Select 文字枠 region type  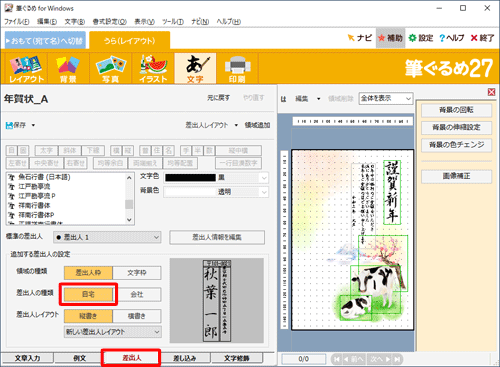click(x=137, y=273)
